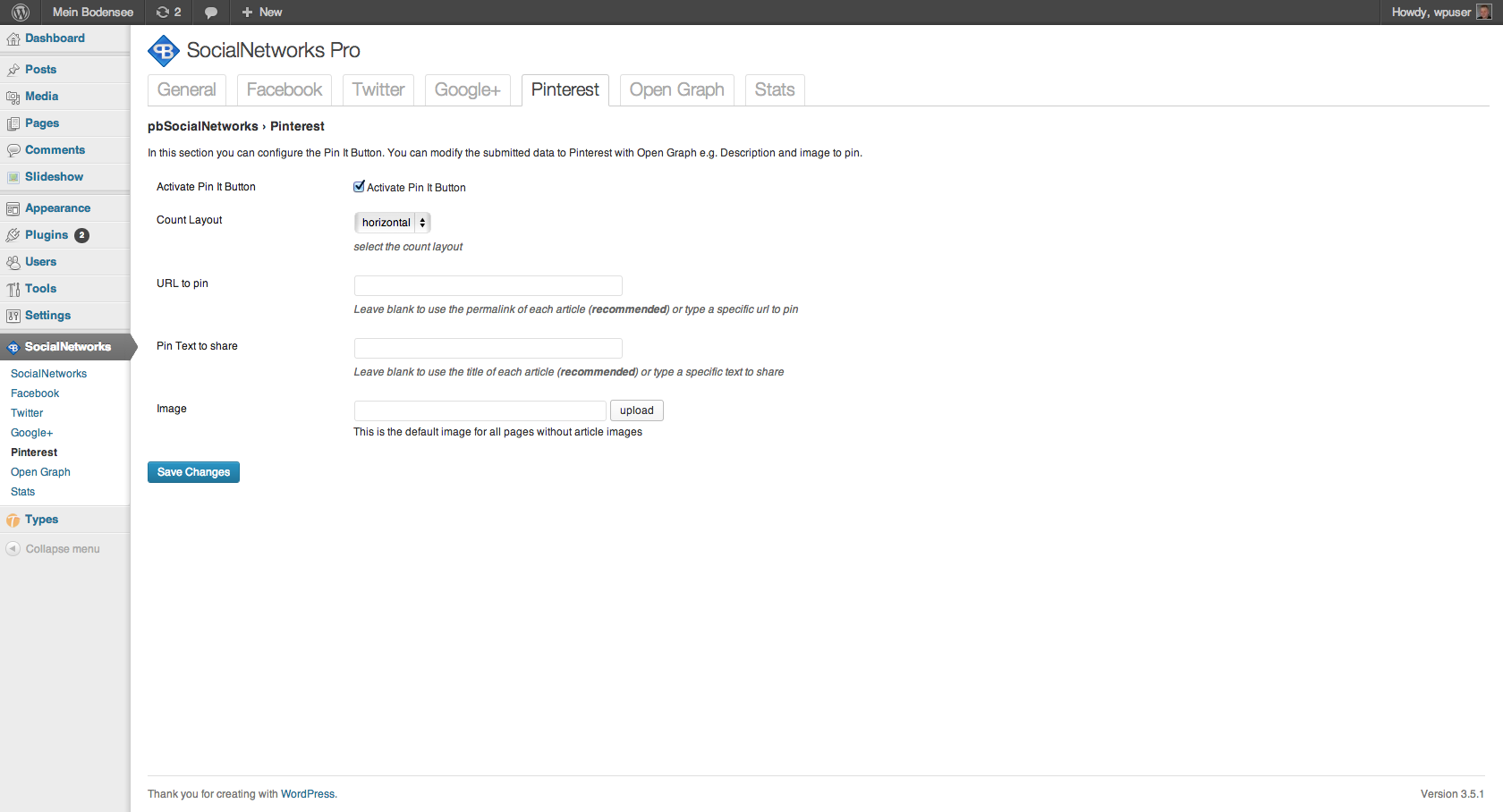1503x812 pixels.
Task: Open Stats submenu link in sidebar
Action: (23, 492)
